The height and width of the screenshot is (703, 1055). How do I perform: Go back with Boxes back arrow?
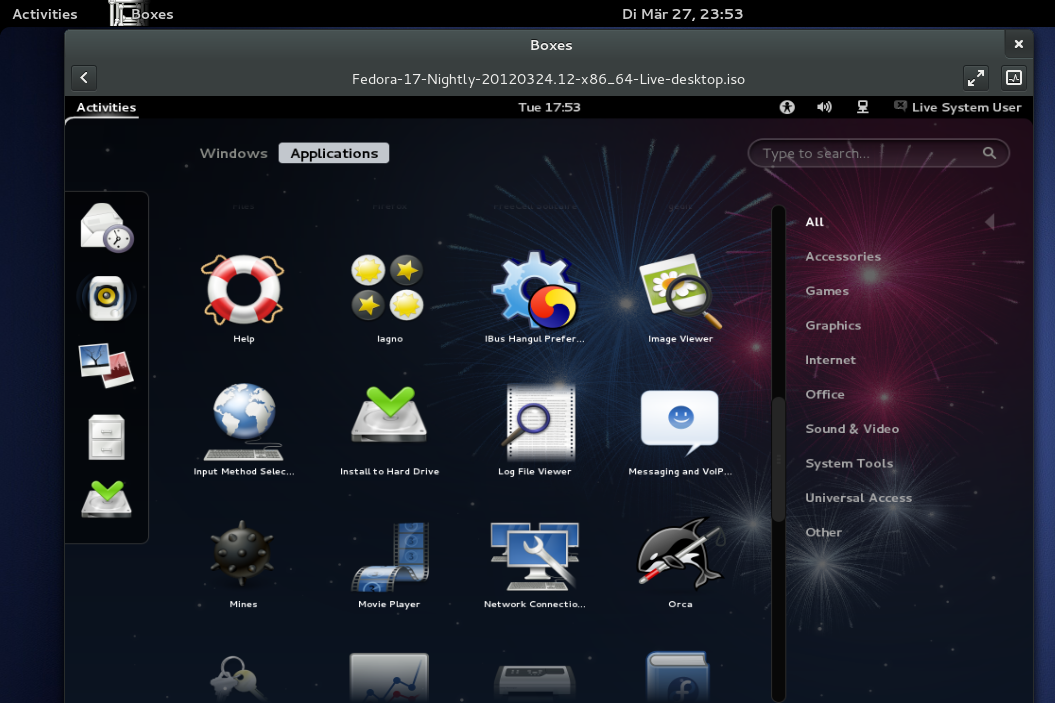click(x=84, y=78)
